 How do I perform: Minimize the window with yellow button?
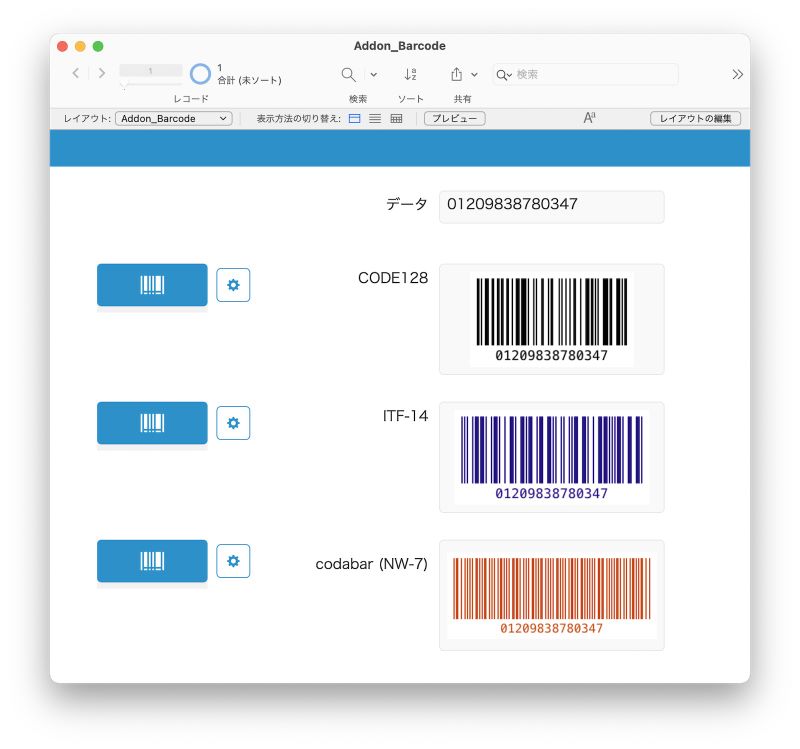click(x=80, y=46)
